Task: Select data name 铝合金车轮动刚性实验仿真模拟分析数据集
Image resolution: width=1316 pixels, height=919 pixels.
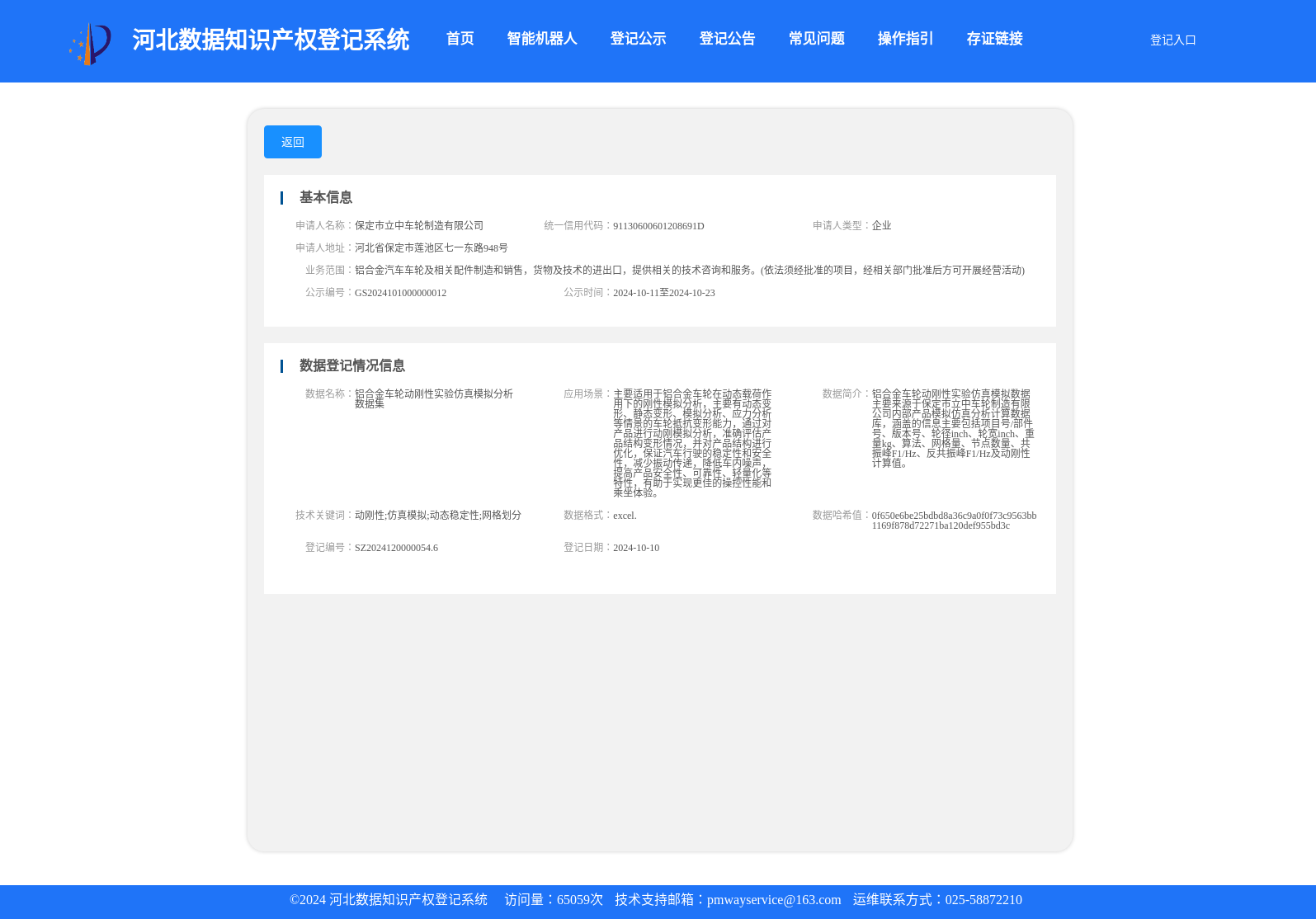Action: coord(434,398)
